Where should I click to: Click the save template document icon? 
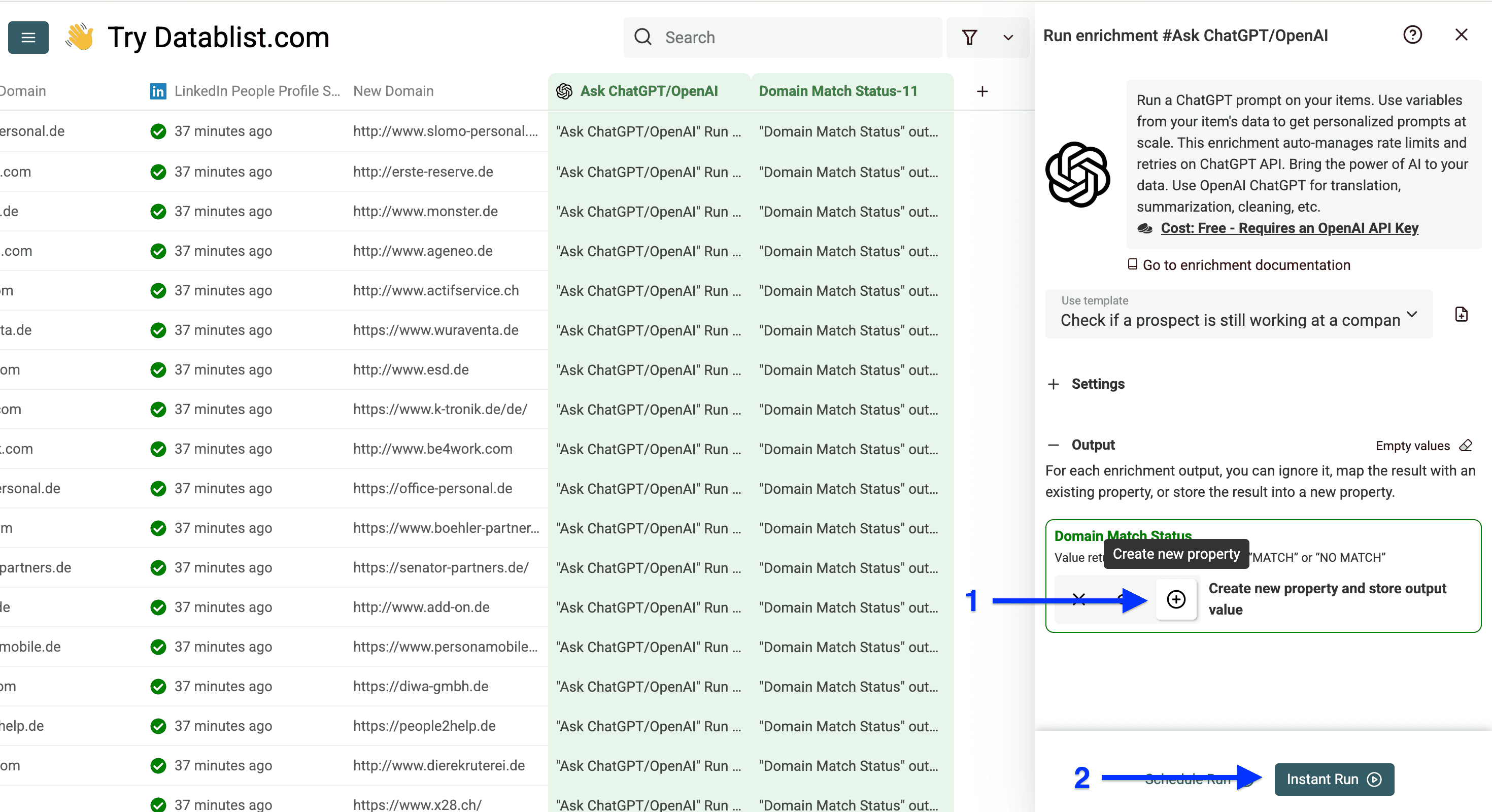1462,315
